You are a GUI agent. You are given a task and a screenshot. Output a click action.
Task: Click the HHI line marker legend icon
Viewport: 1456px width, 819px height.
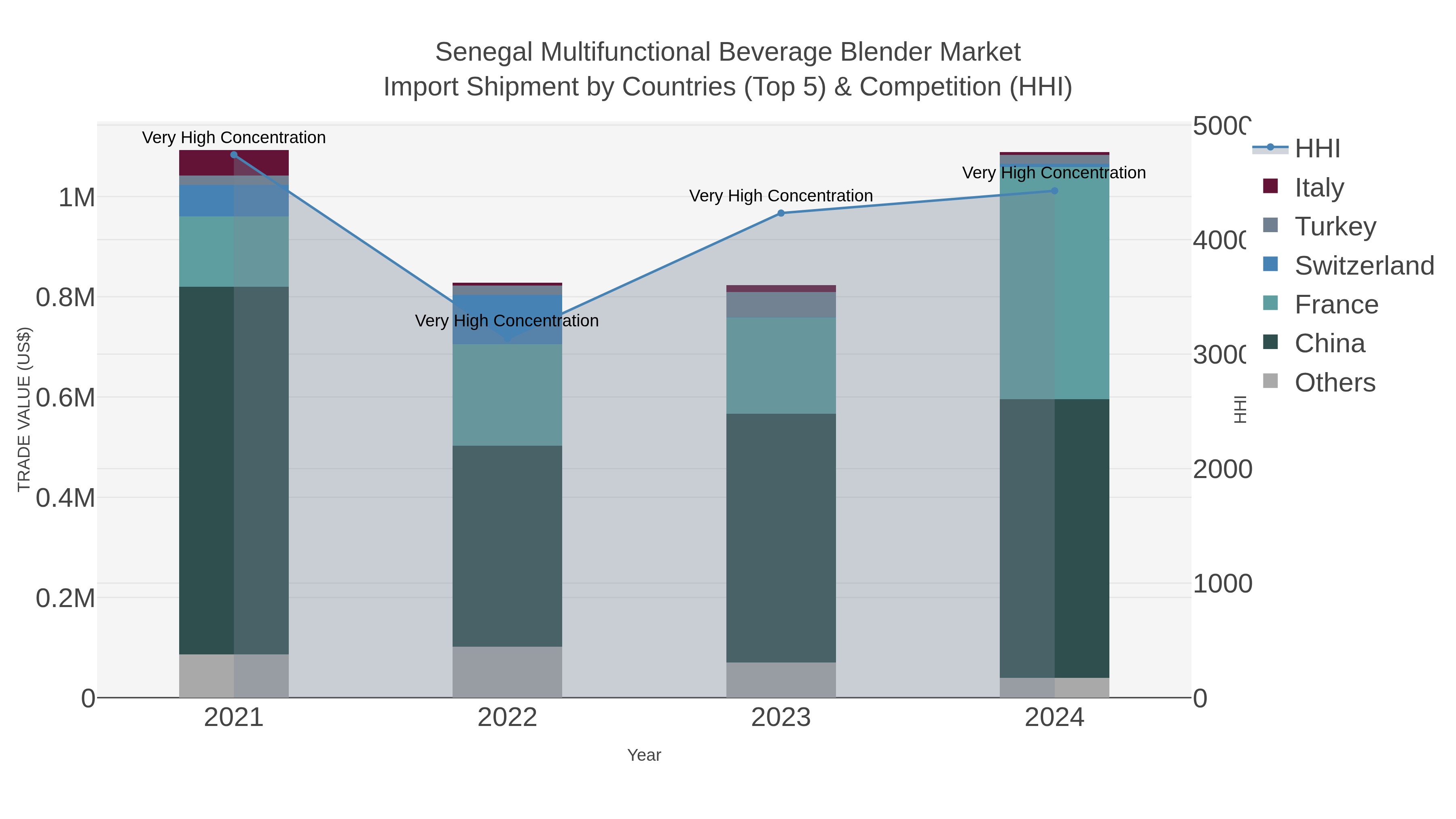pos(1270,148)
